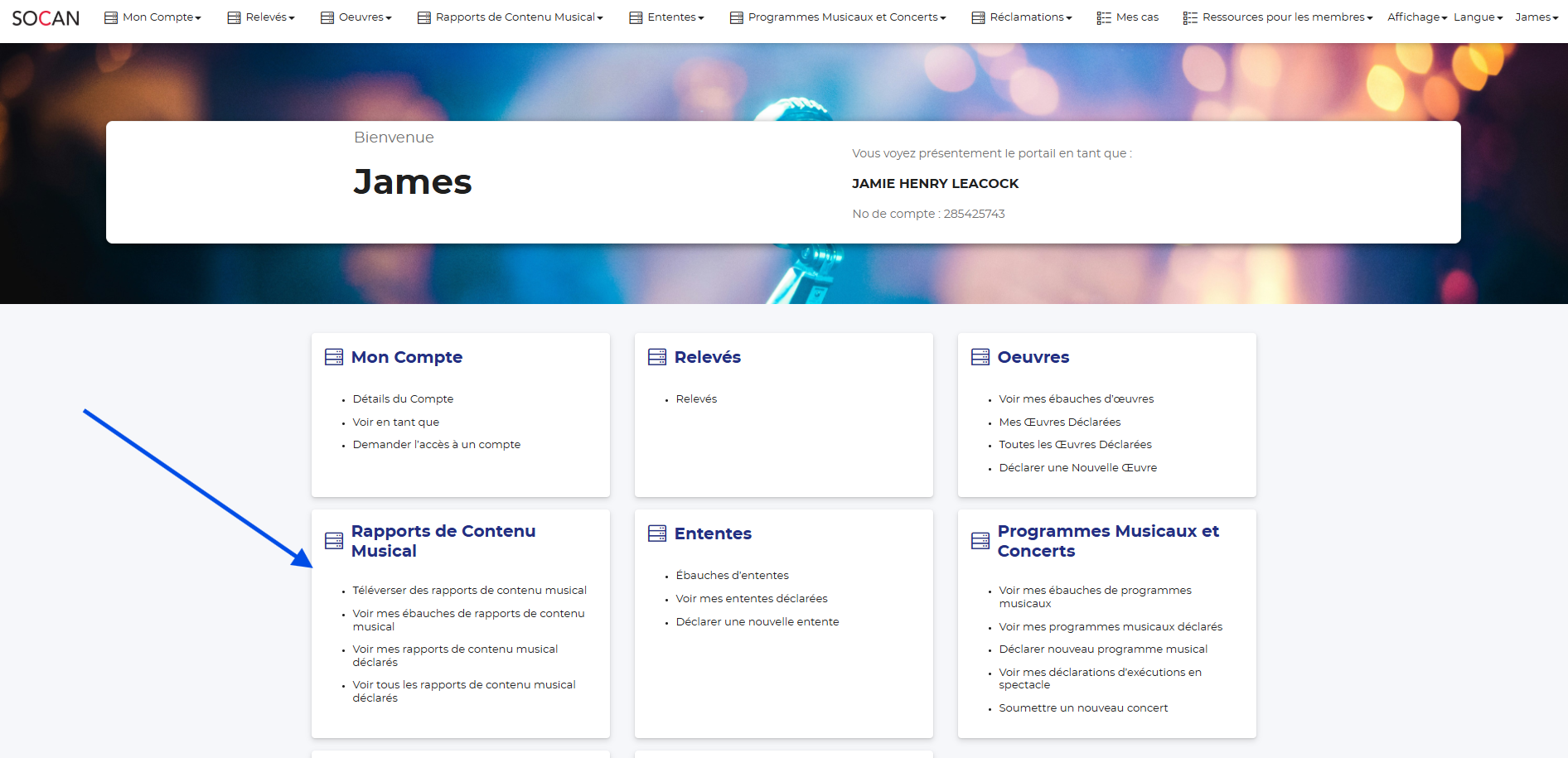Expand the Affichage dropdown

tap(1416, 17)
